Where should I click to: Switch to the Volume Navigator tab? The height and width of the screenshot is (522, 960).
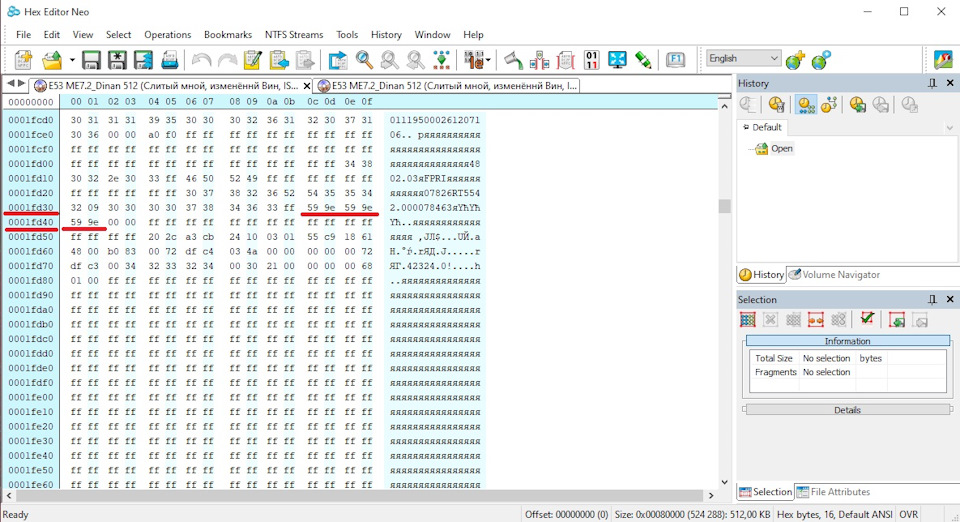click(x=834, y=275)
